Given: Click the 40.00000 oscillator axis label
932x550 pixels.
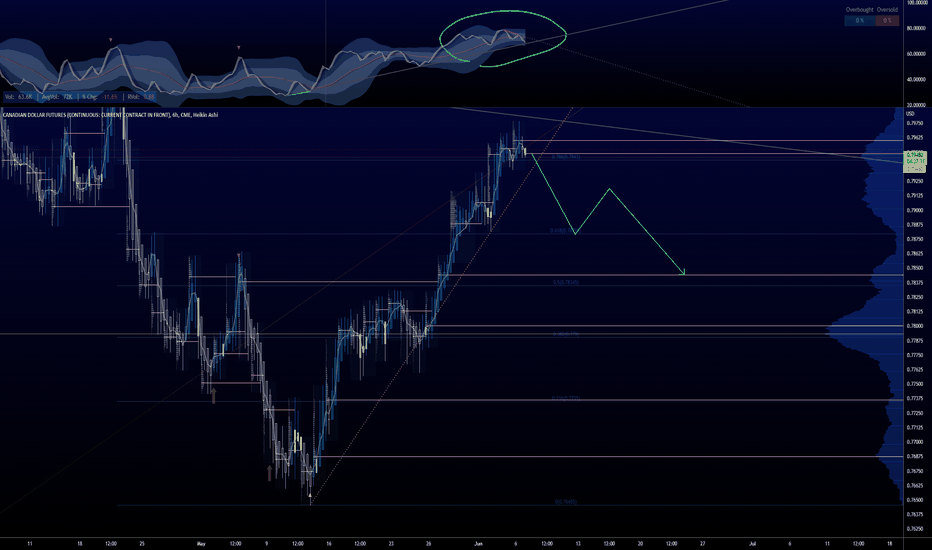Looking at the screenshot, I should click(x=916, y=79).
